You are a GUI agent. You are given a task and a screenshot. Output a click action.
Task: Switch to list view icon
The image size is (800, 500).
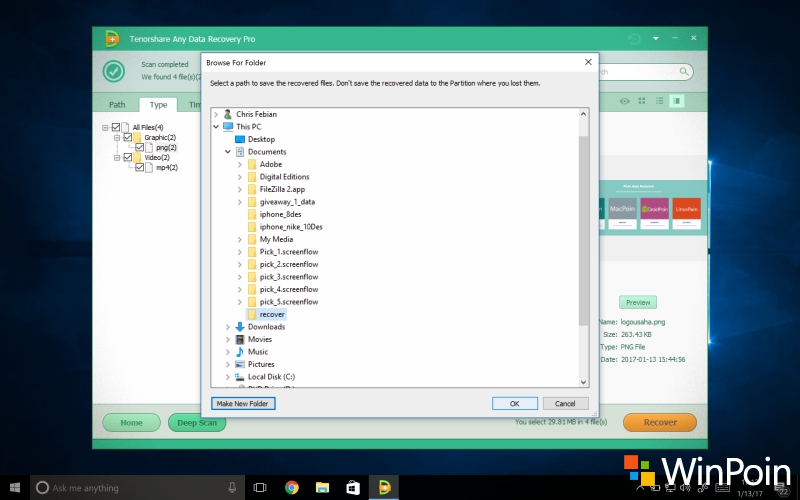659,101
